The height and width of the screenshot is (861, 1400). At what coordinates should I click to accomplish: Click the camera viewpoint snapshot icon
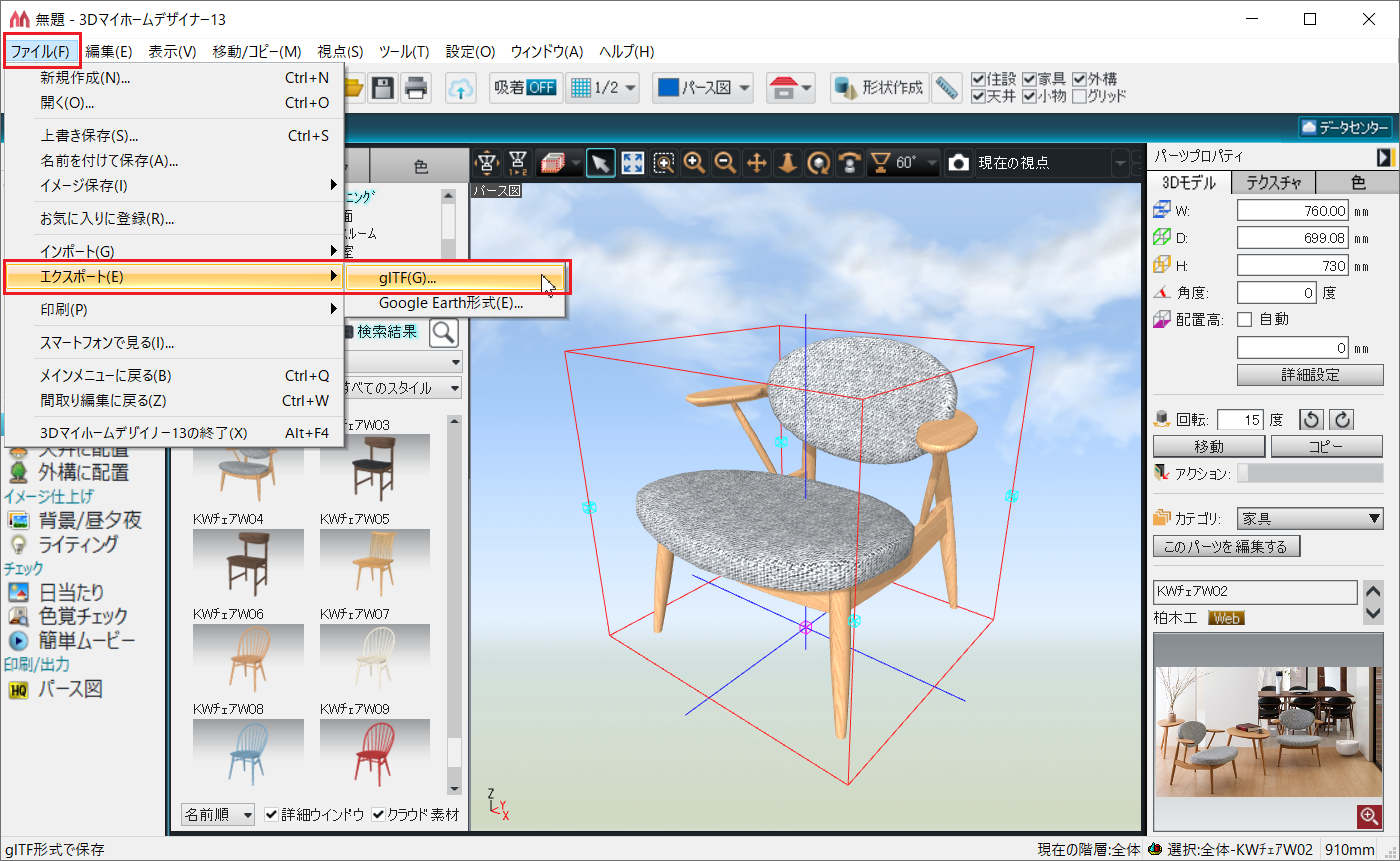[x=958, y=163]
